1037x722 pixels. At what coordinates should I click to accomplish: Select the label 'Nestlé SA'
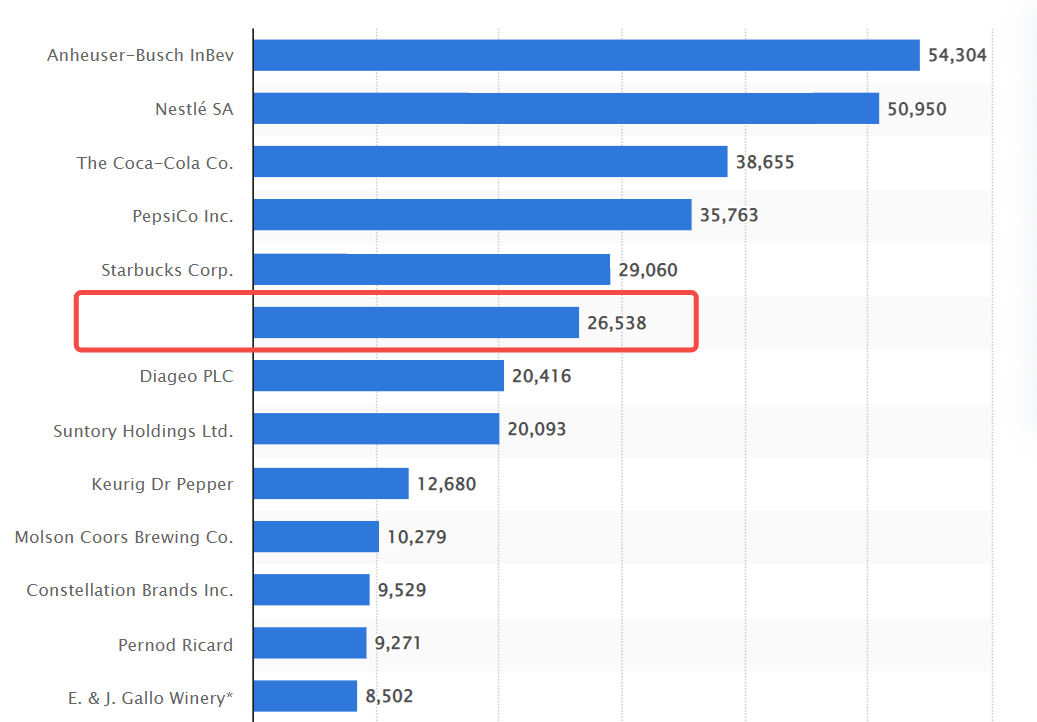click(x=194, y=109)
